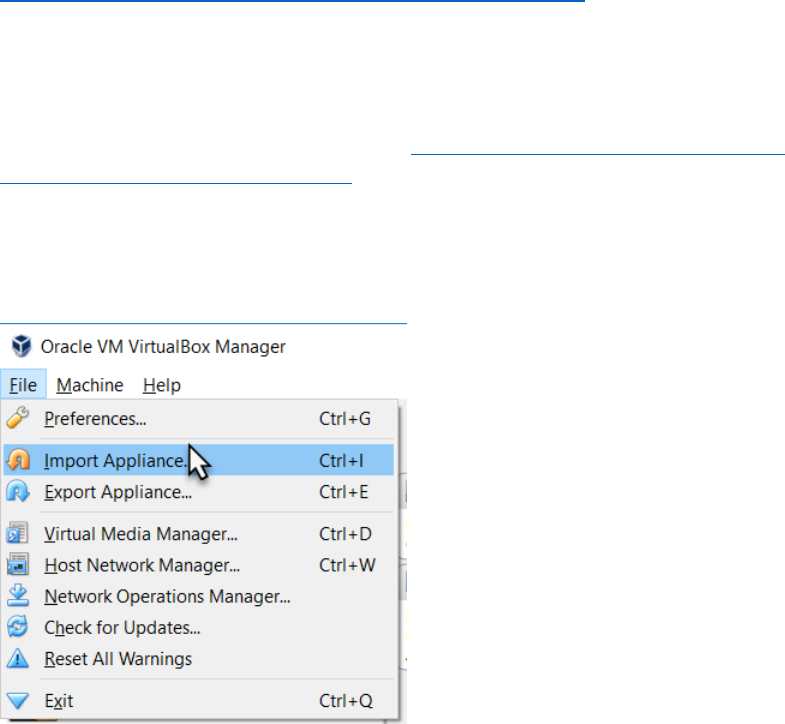This screenshot has width=785, height=724.
Task: Click the Oracle VM VirtualBox Manager title text
Action: [163, 346]
